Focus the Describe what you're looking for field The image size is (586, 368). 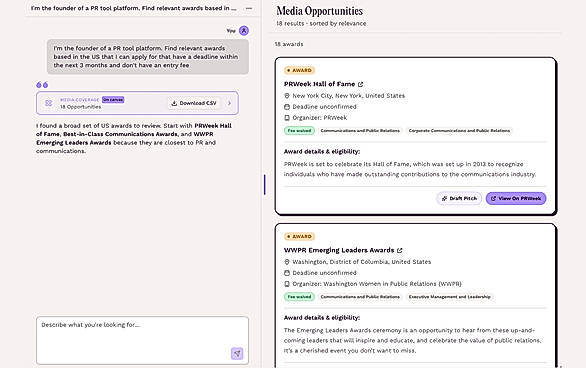coord(142,340)
